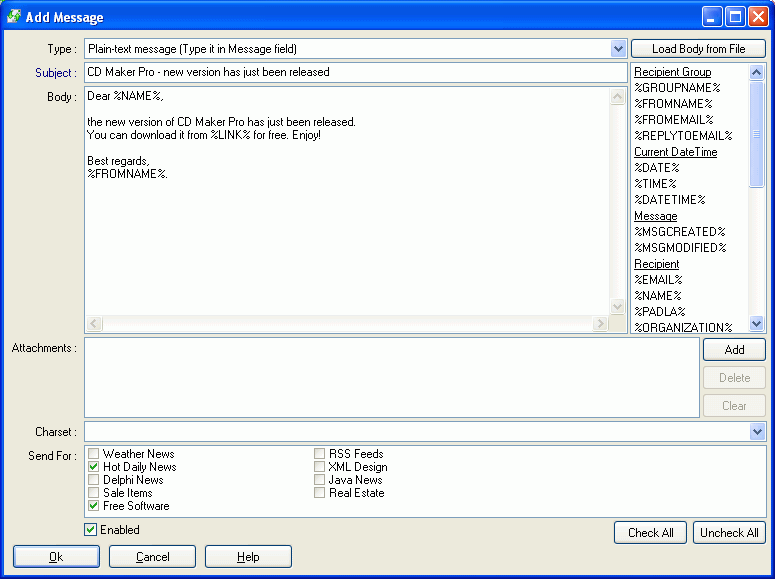Select the %MSGCREATED% macro
The width and height of the screenshot is (775, 579).
(x=680, y=231)
